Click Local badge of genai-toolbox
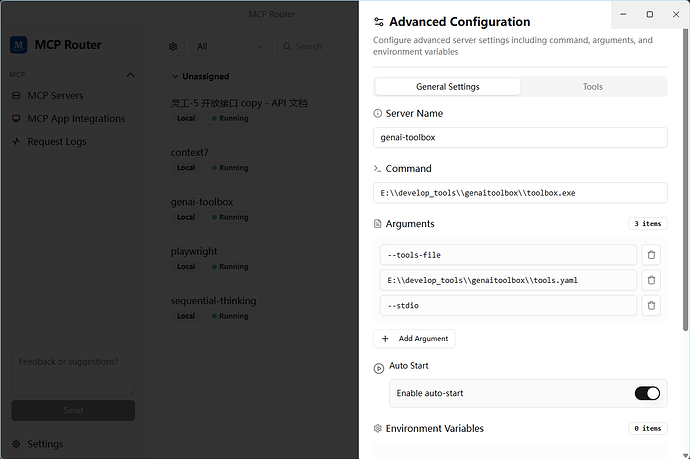Image resolution: width=690 pixels, height=459 pixels. 186,217
